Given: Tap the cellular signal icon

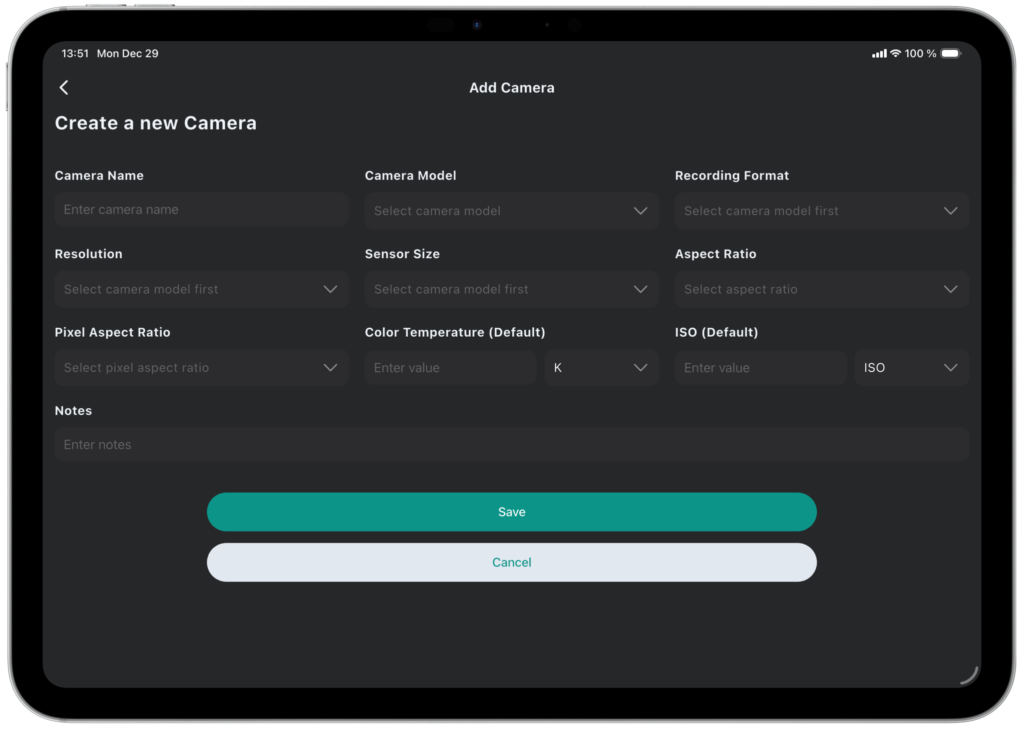Looking at the screenshot, I should pos(879,53).
